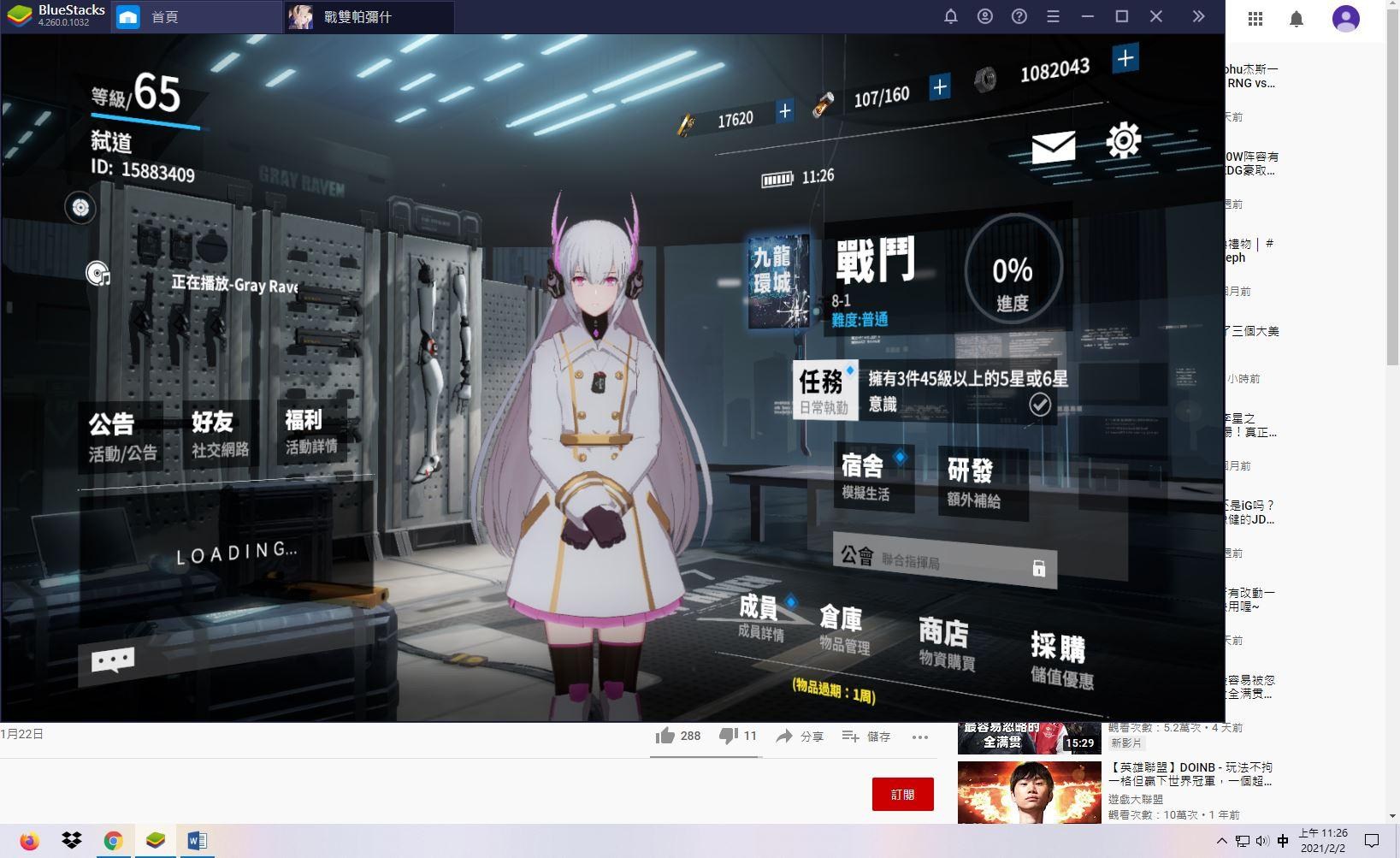Screen dimensions: 1400x858
Task: Open the 商店 shop
Action: click(946, 643)
